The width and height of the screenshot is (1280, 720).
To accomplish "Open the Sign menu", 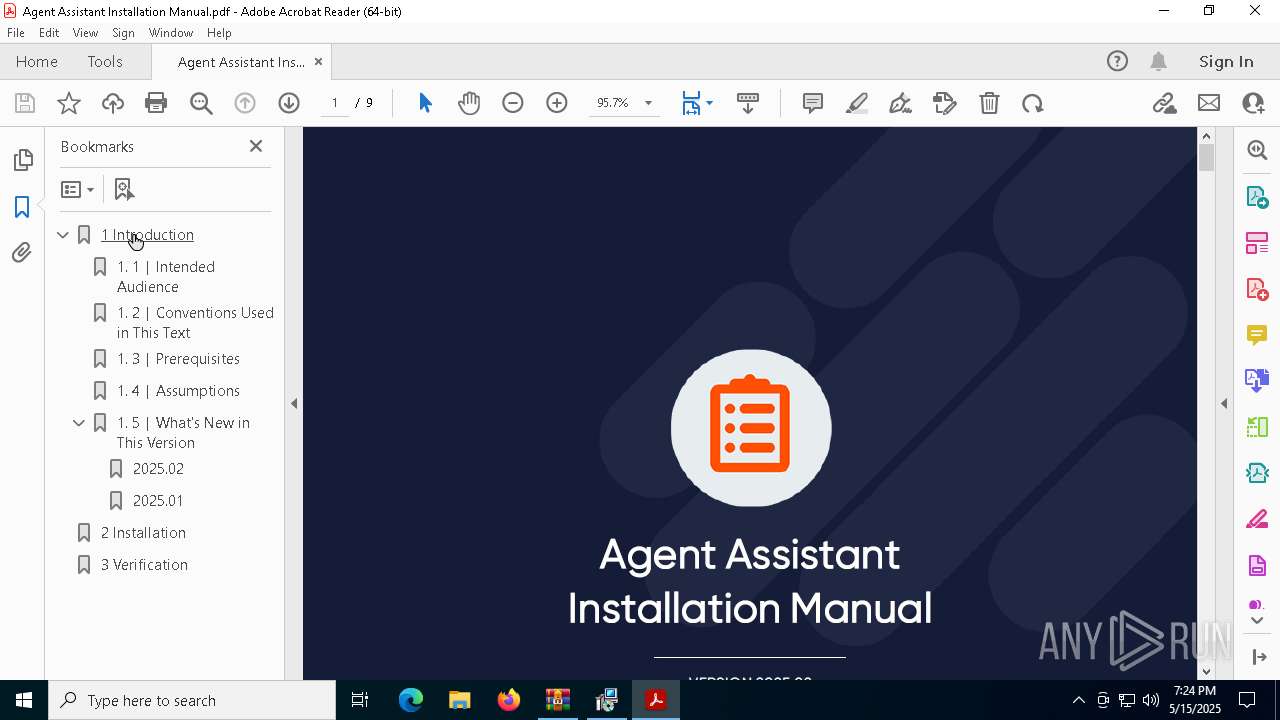I will pos(123,33).
